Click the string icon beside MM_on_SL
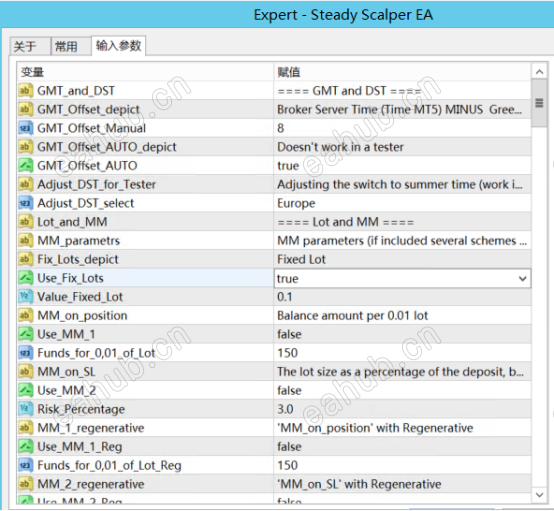The width and height of the screenshot is (554, 511). [x=25, y=372]
